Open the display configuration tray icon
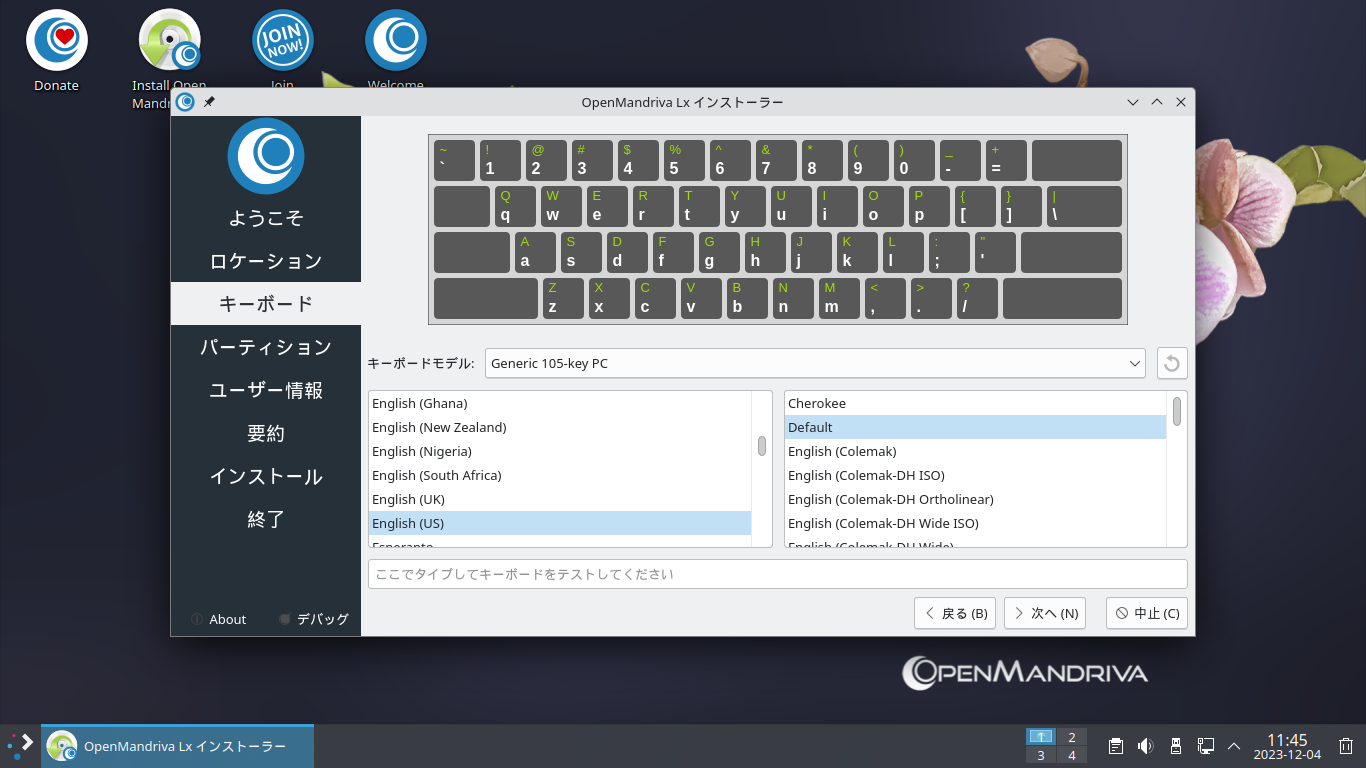1366x768 pixels. point(1206,746)
